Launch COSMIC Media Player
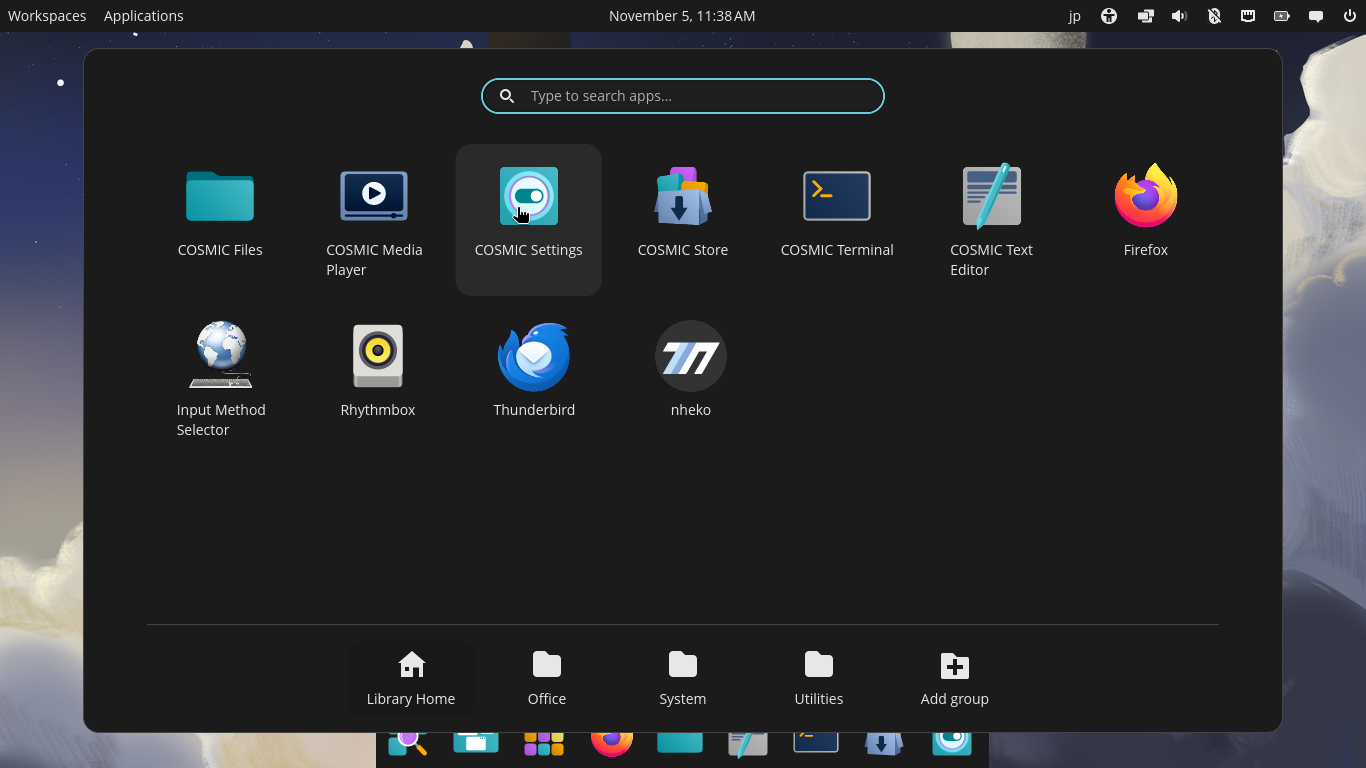Image resolution: width=1366 pixels, height=768 pixels. point(374,220)
